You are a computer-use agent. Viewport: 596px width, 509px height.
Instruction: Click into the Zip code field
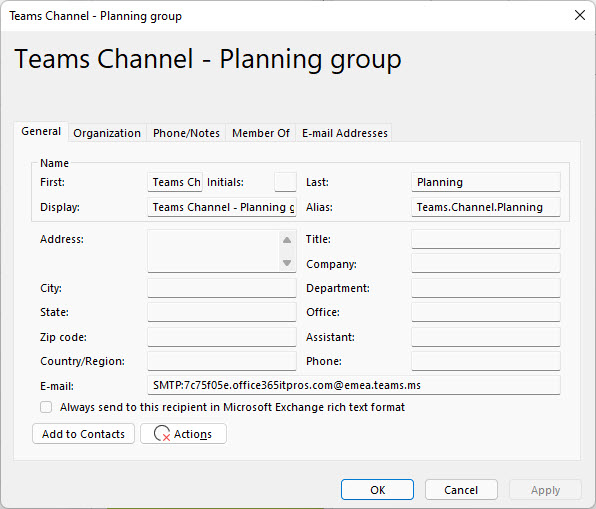pyautogui.click(x=222, y=337)
